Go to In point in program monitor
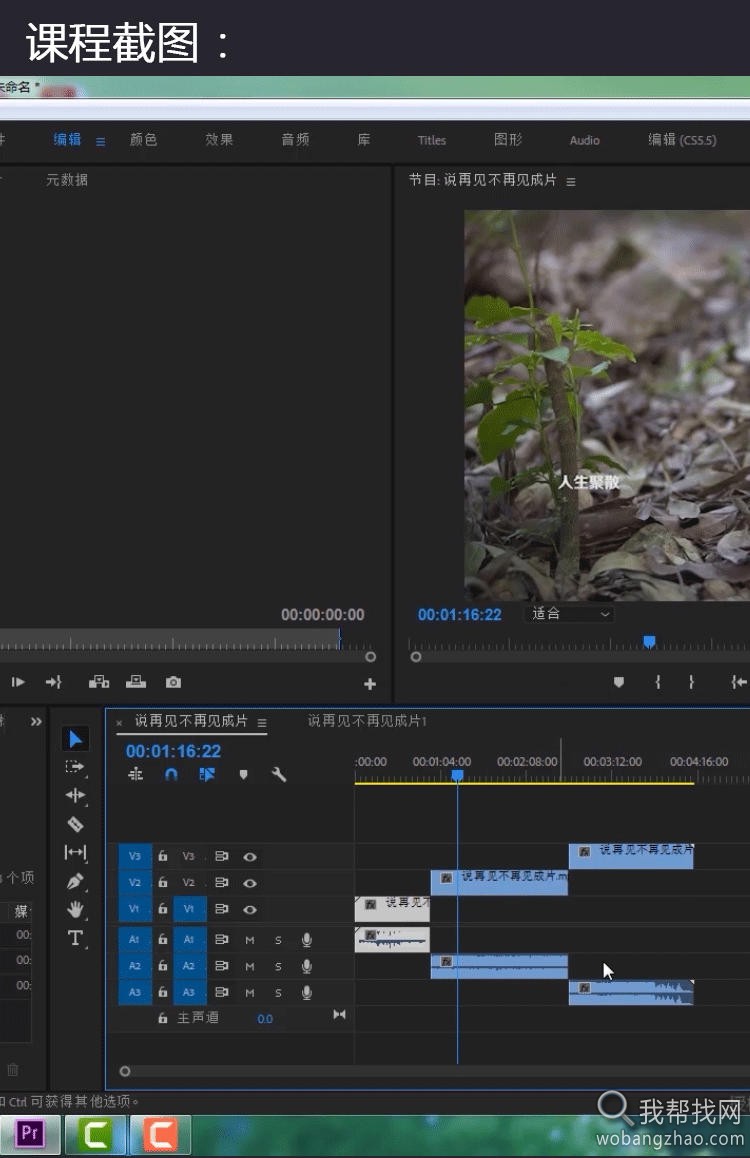Image resolution: width=750 pixels, height=1158 pixels. [x=738, y=682]
